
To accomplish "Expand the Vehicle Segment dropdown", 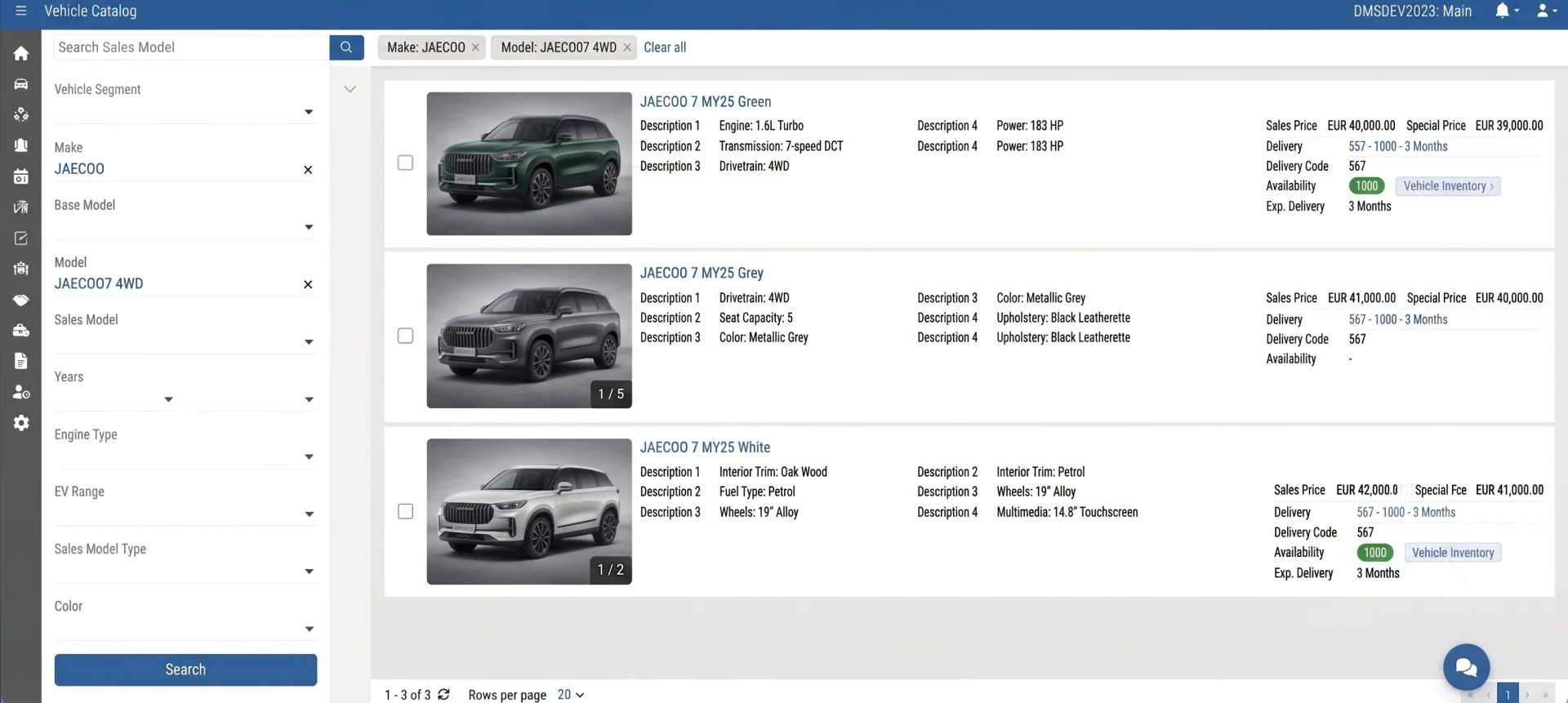I will (x=309, y=112).
